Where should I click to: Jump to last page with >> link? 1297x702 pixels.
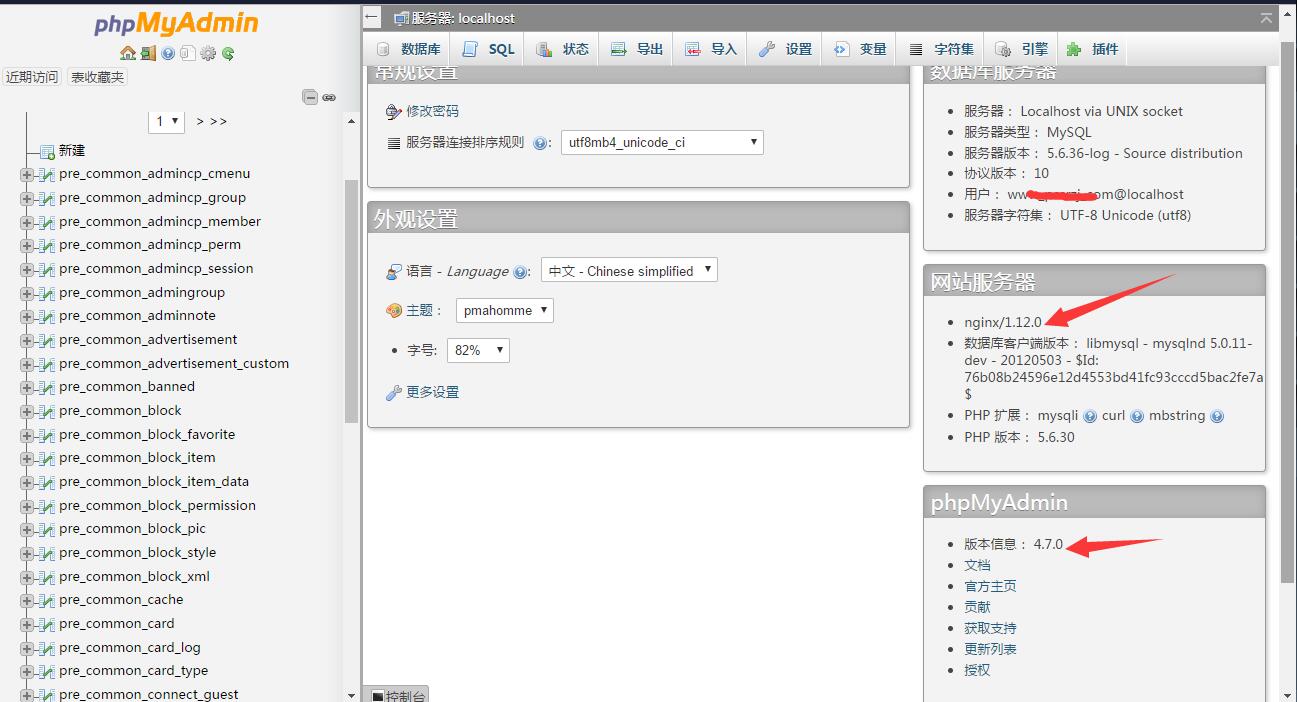coord(219,121)
